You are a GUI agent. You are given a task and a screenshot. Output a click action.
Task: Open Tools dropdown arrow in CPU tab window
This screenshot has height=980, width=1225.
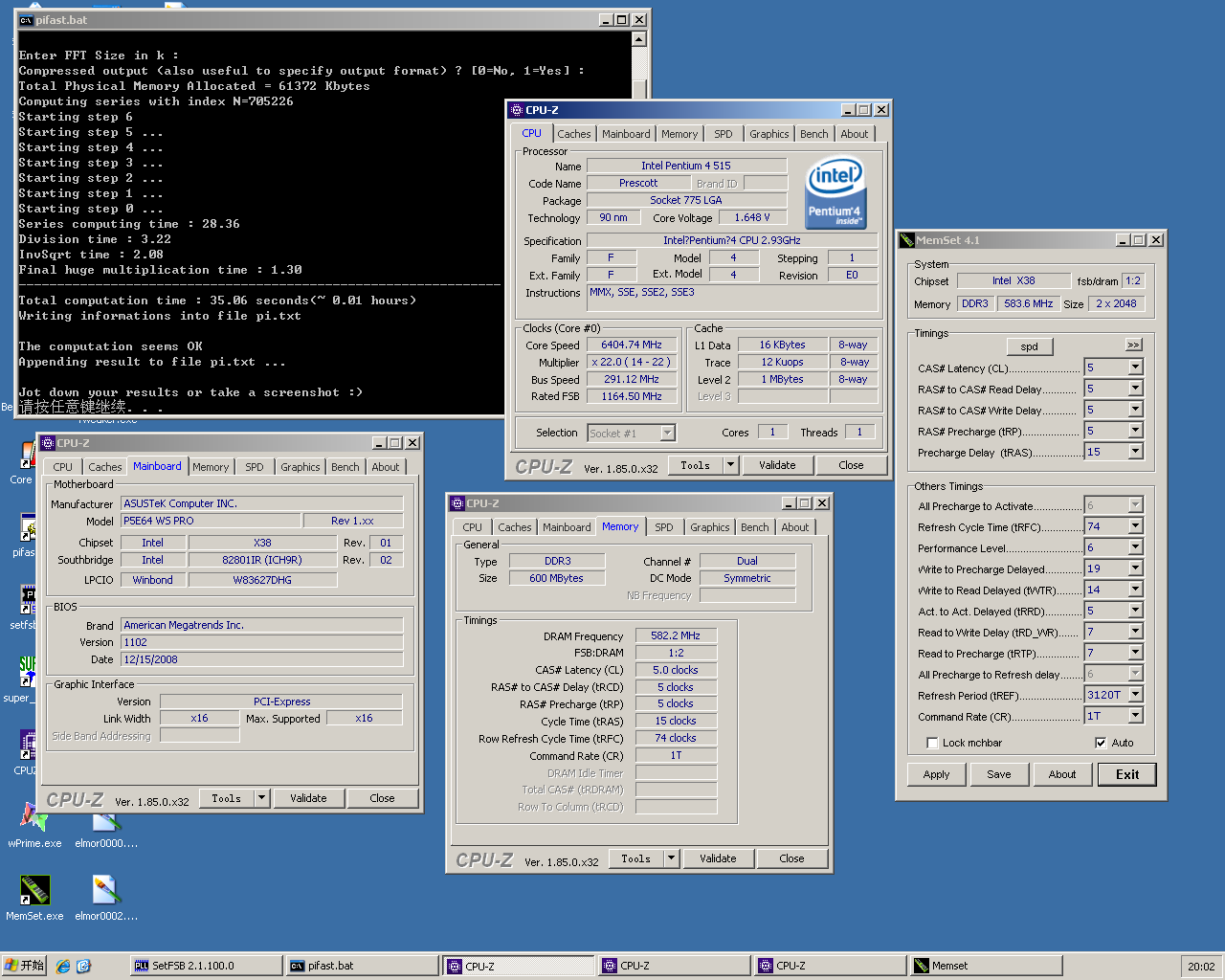tap(730, 465)
